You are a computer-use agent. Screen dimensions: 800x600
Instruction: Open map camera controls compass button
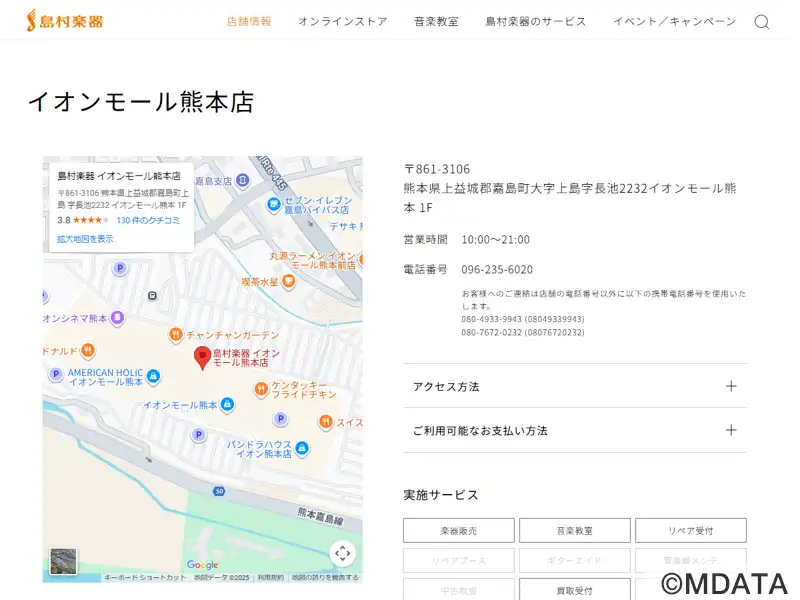coord(342,553)
